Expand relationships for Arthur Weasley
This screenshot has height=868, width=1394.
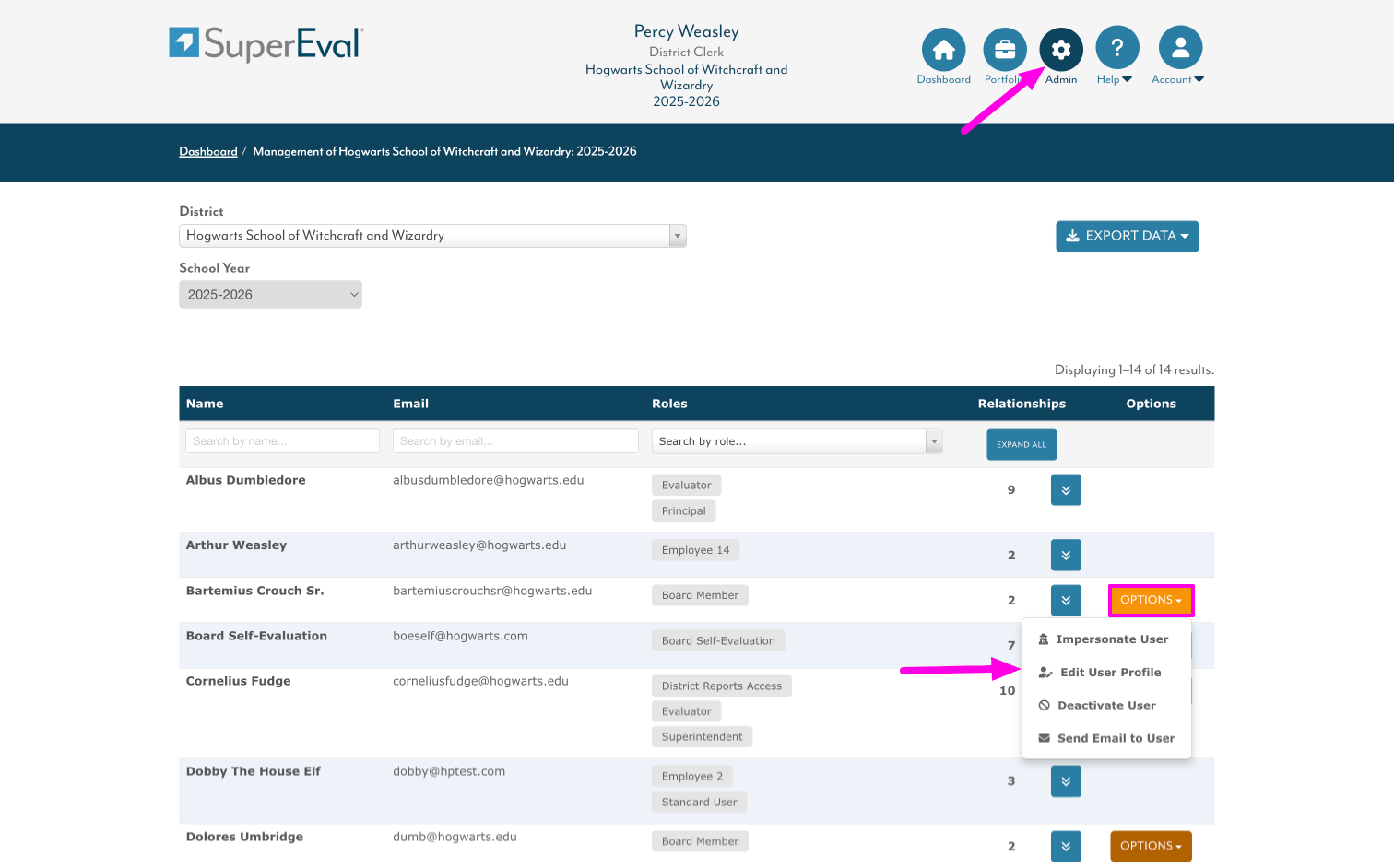1066,555
